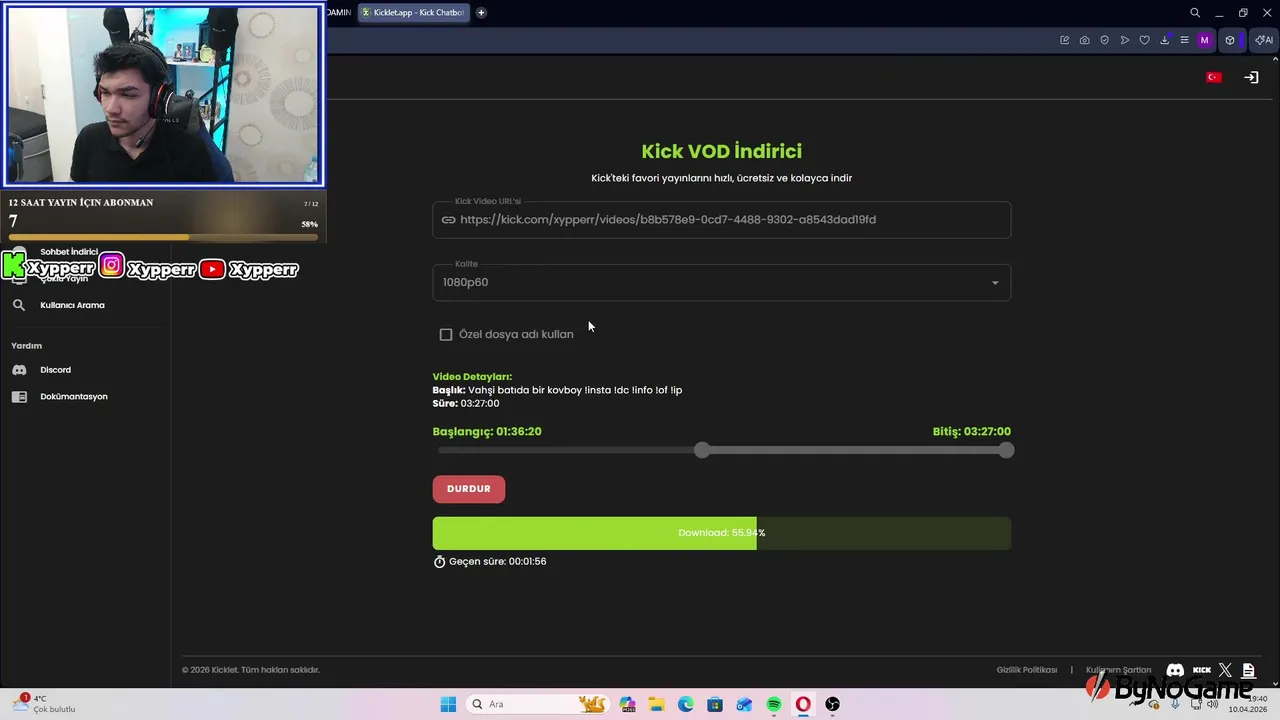
Task: Expand the Kalite 1080p60 dropdown
Action: click(721, 283)
